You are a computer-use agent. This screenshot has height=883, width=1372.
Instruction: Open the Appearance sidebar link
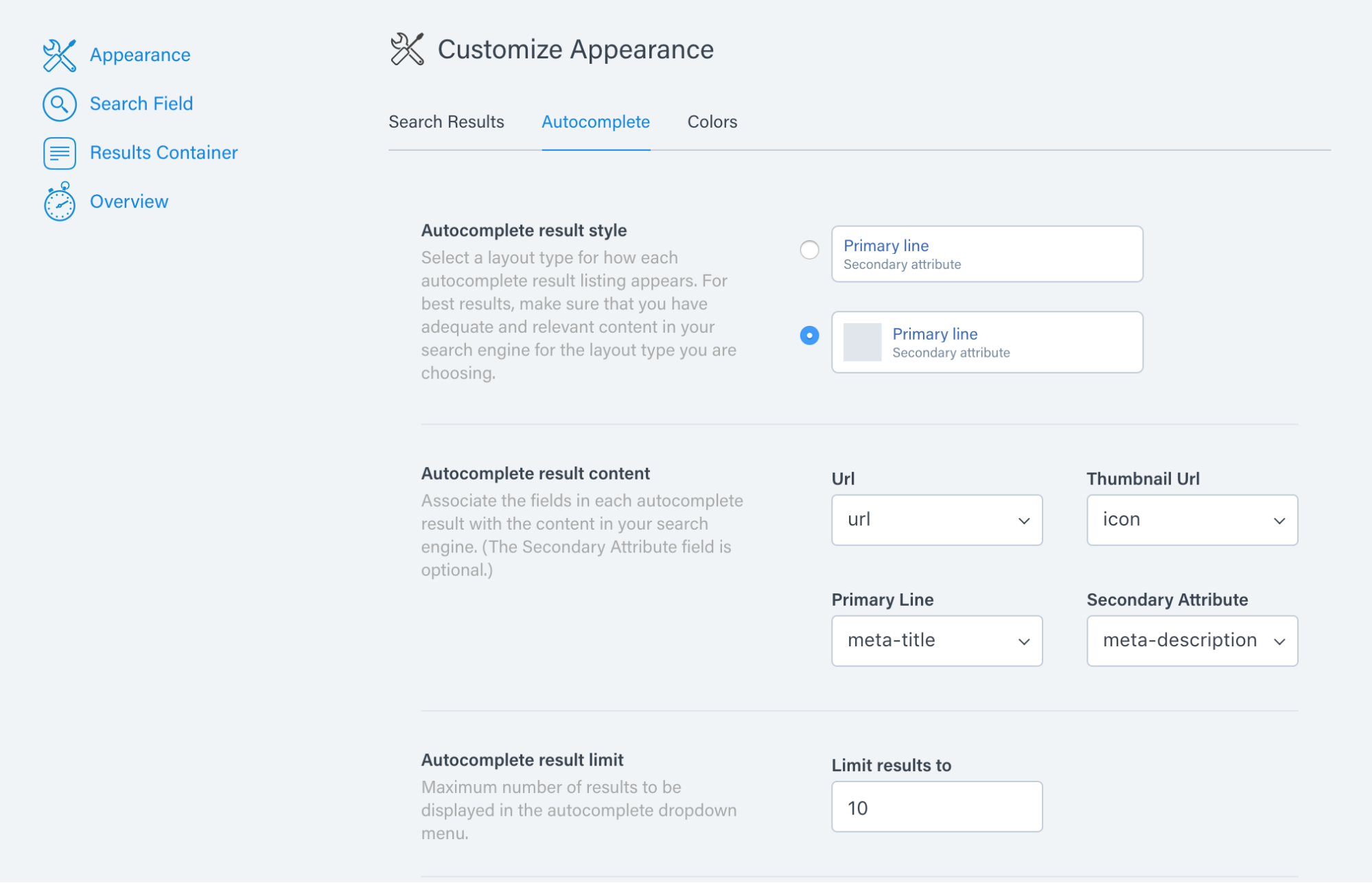pyautogui.click(x=140, y=55)
